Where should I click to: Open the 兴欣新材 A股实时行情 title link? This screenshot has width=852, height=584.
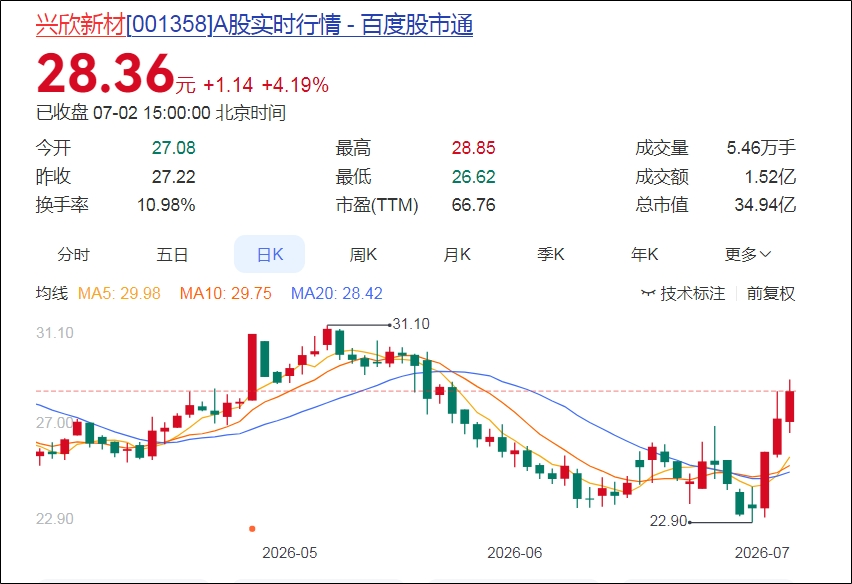click(x=254, y=25)
